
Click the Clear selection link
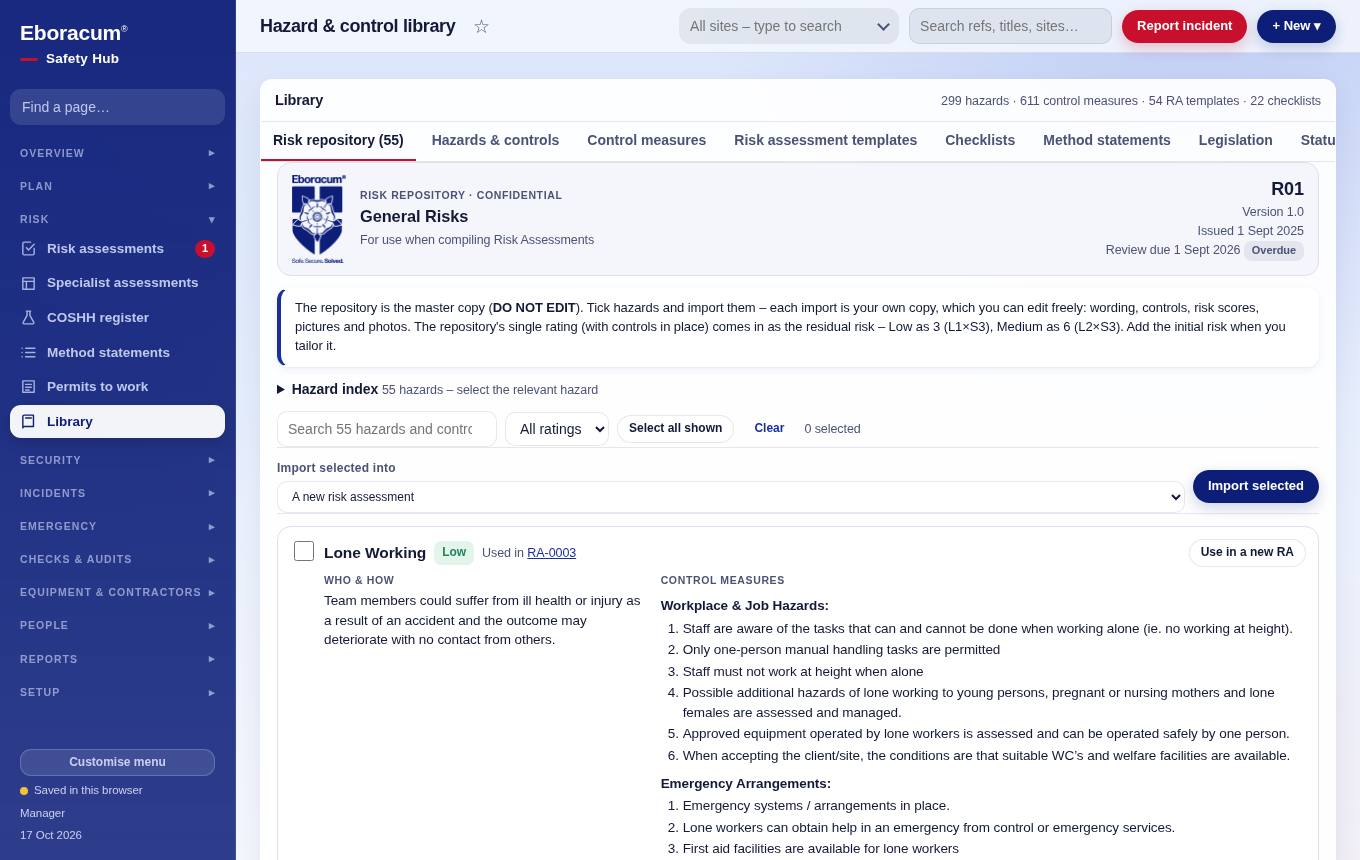[769, 429]
